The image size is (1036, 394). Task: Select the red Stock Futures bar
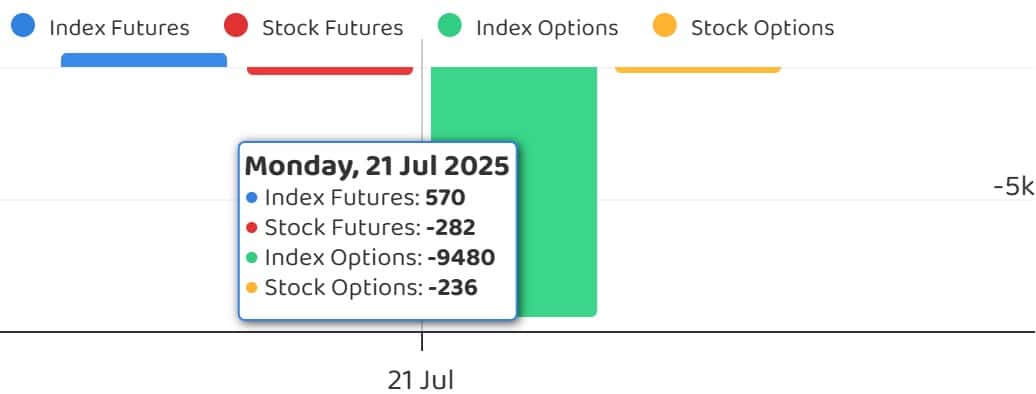click(330, 71)
